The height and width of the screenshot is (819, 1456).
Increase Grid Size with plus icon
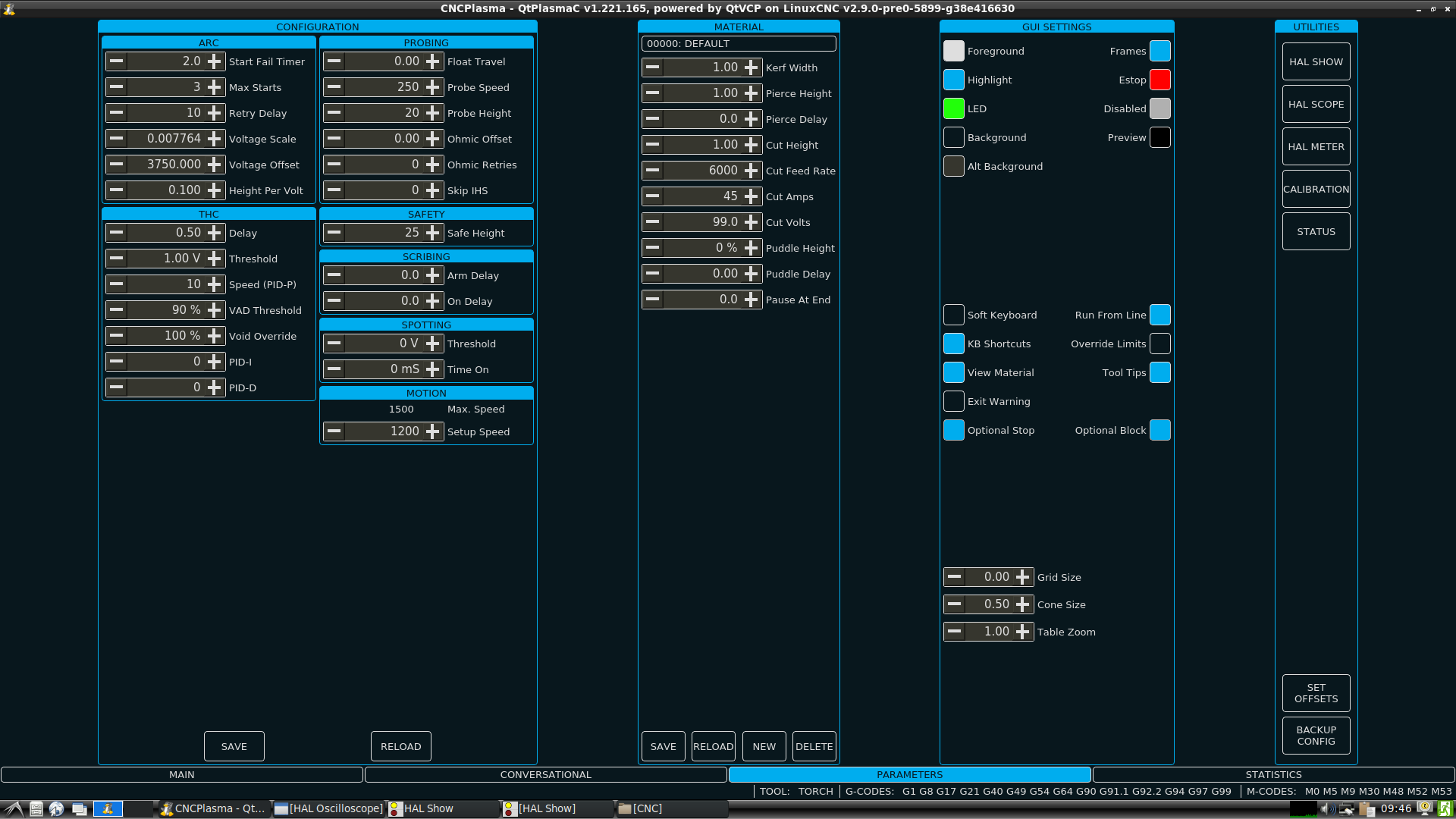(1023, 577)
